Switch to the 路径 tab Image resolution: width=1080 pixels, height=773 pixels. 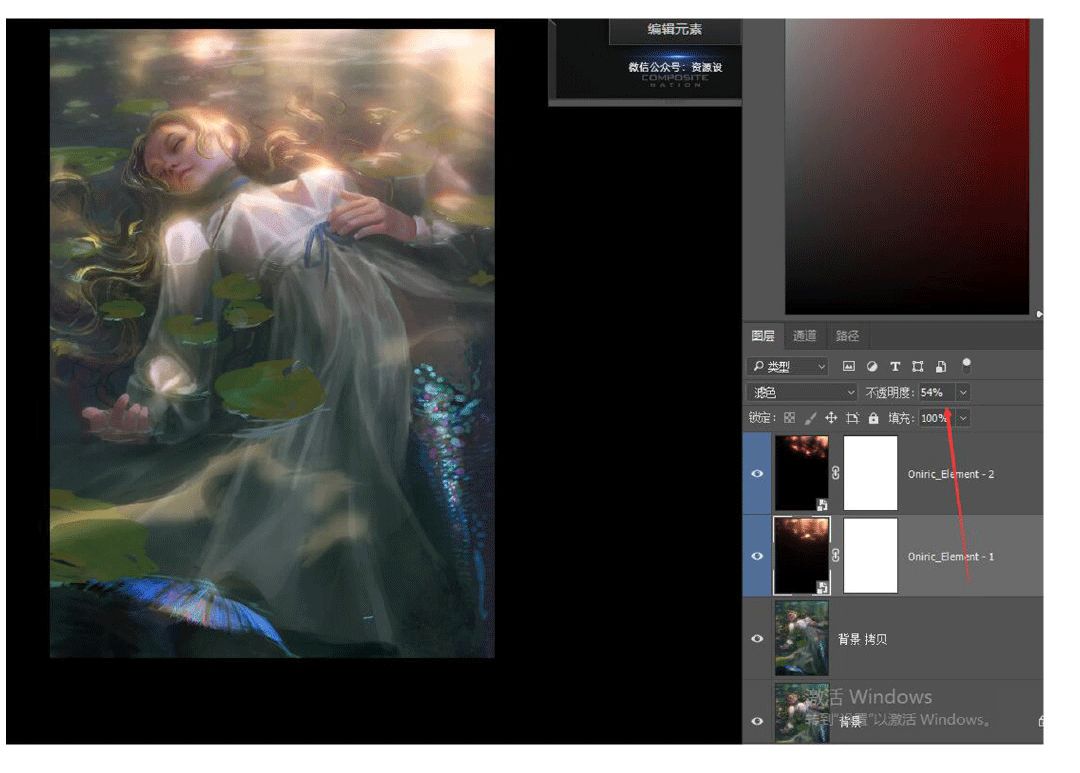pyautogui.click(x=847, y=336)
